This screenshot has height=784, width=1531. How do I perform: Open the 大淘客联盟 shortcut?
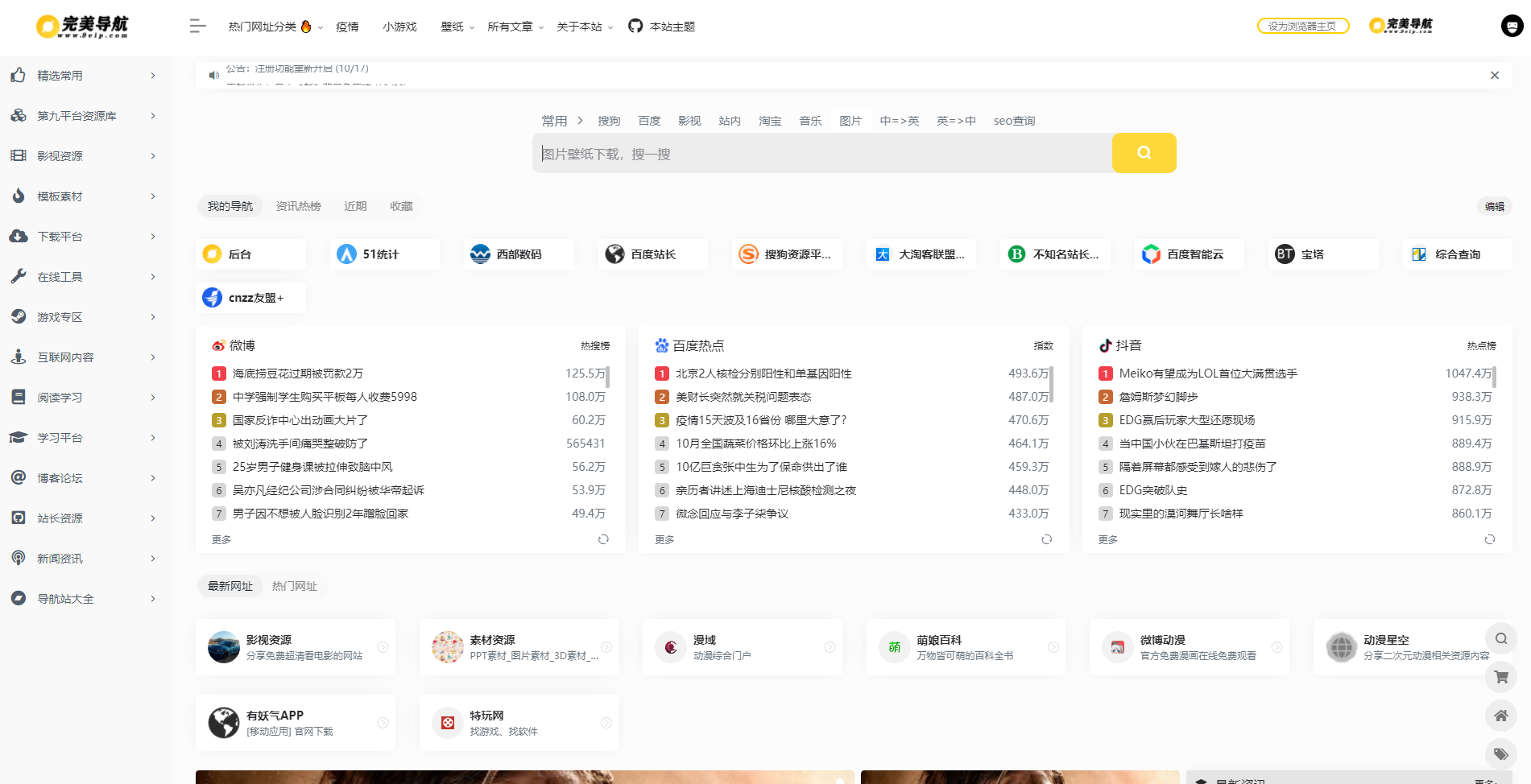pos(921,254)
